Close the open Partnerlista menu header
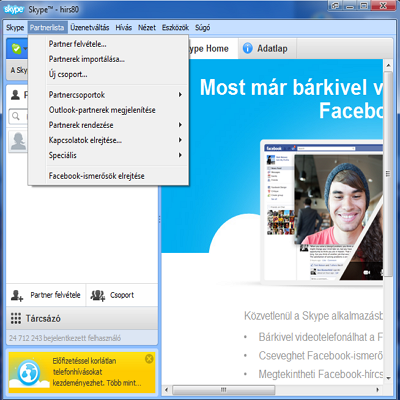400x400 pixels. click(x=47, y=28)
